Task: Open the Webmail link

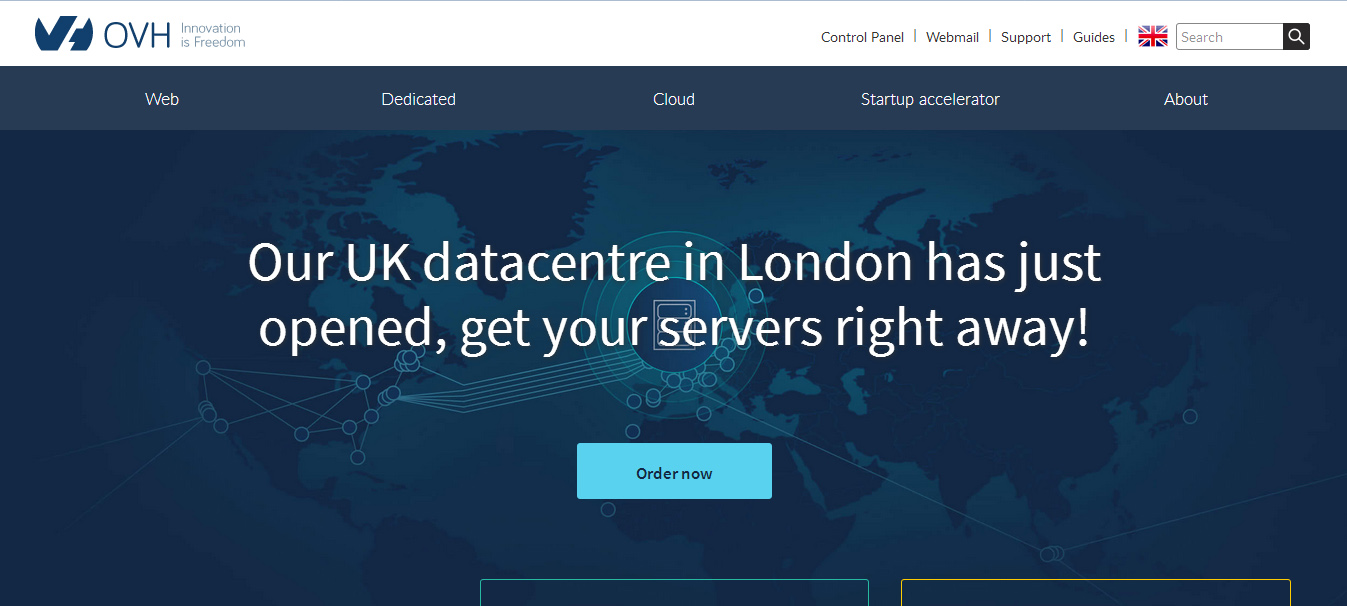Action: (952, 37)
